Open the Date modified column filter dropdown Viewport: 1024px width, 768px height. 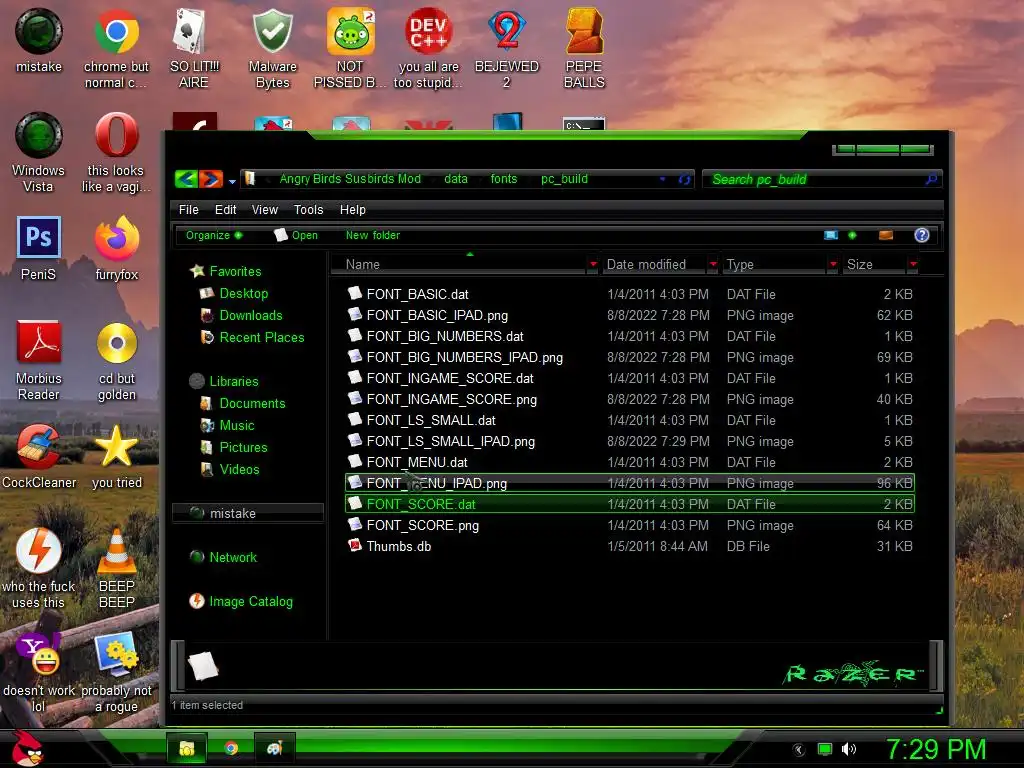[713, 264]
